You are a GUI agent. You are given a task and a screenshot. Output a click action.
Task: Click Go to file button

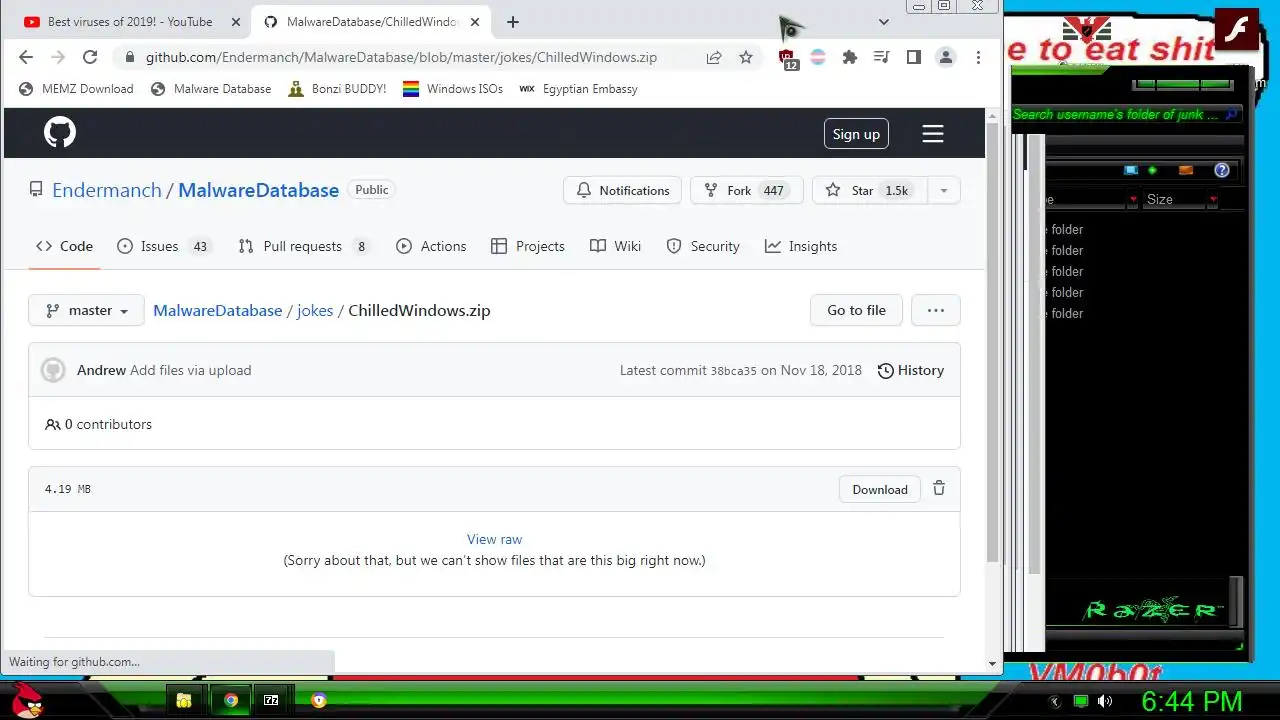tap(856, 310)
